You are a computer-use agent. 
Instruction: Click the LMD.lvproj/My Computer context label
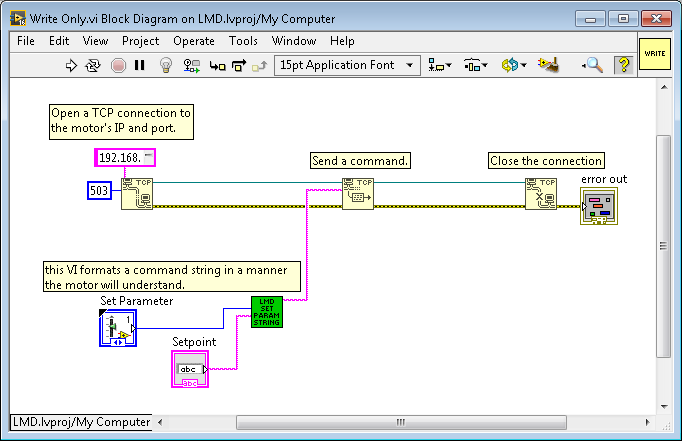81,422
